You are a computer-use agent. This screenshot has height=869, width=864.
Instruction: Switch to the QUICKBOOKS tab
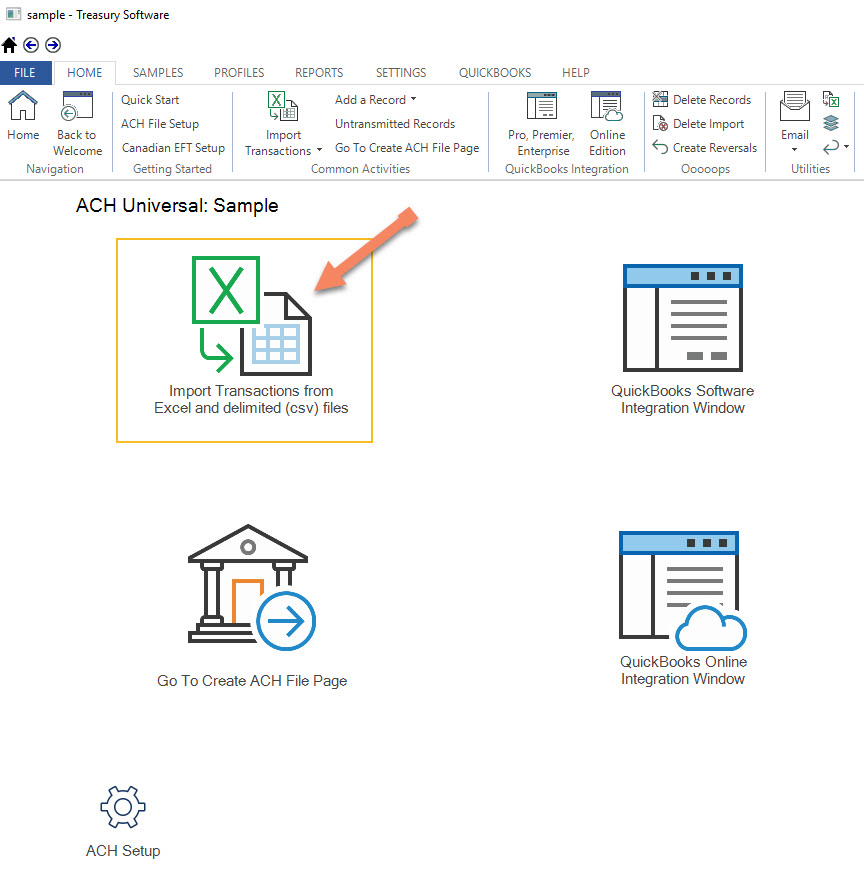pos(495,73)
